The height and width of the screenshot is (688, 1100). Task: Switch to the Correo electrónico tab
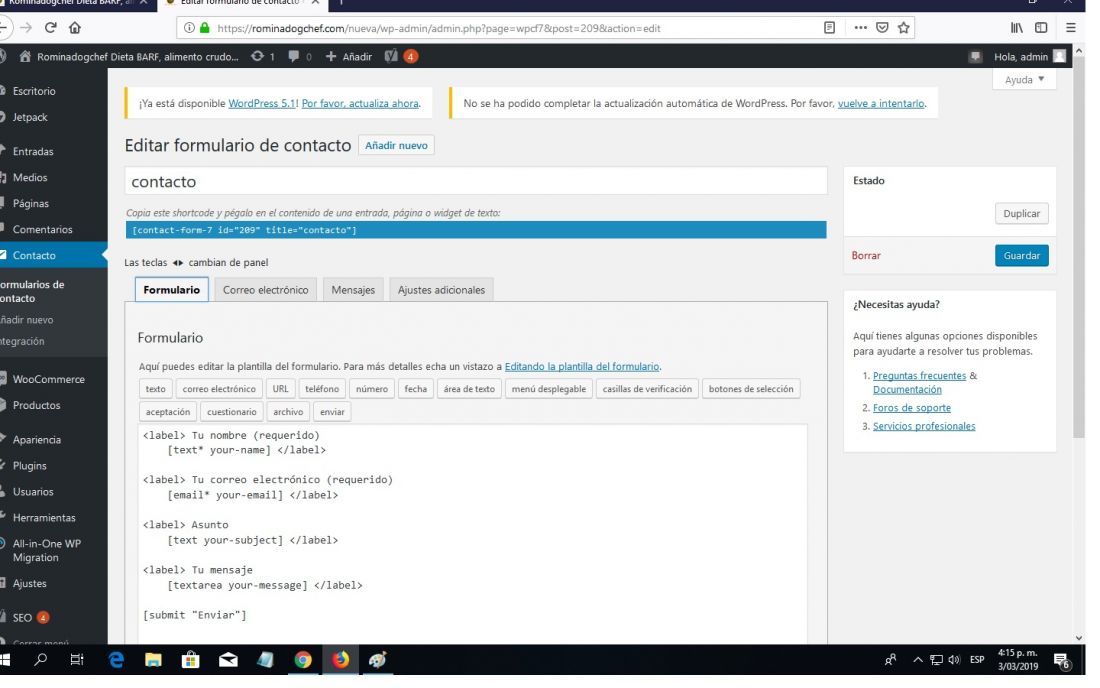point(265,290)
